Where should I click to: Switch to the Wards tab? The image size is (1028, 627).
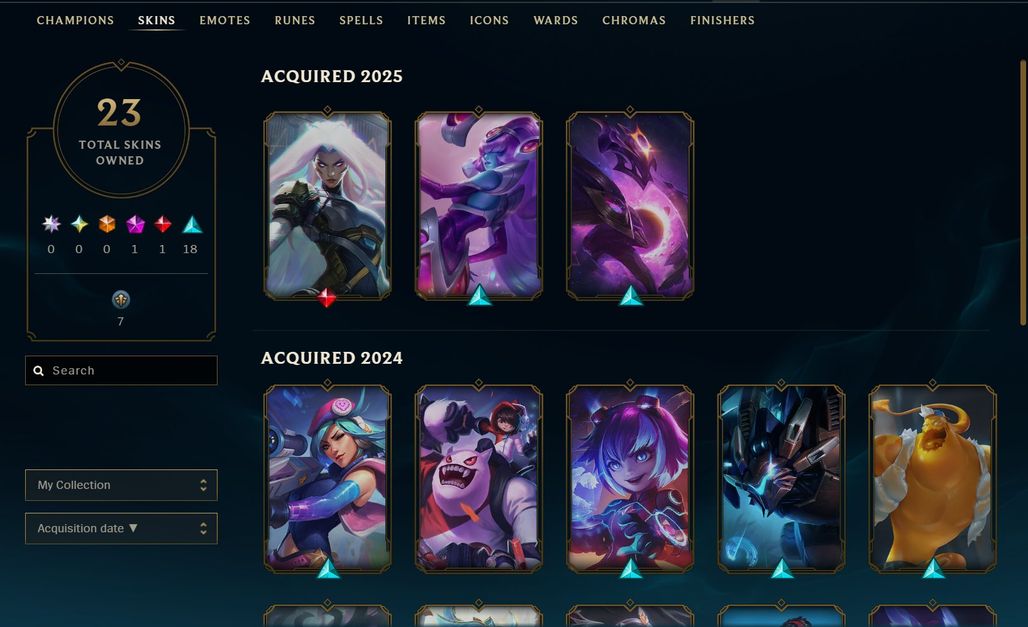point(556,20)
